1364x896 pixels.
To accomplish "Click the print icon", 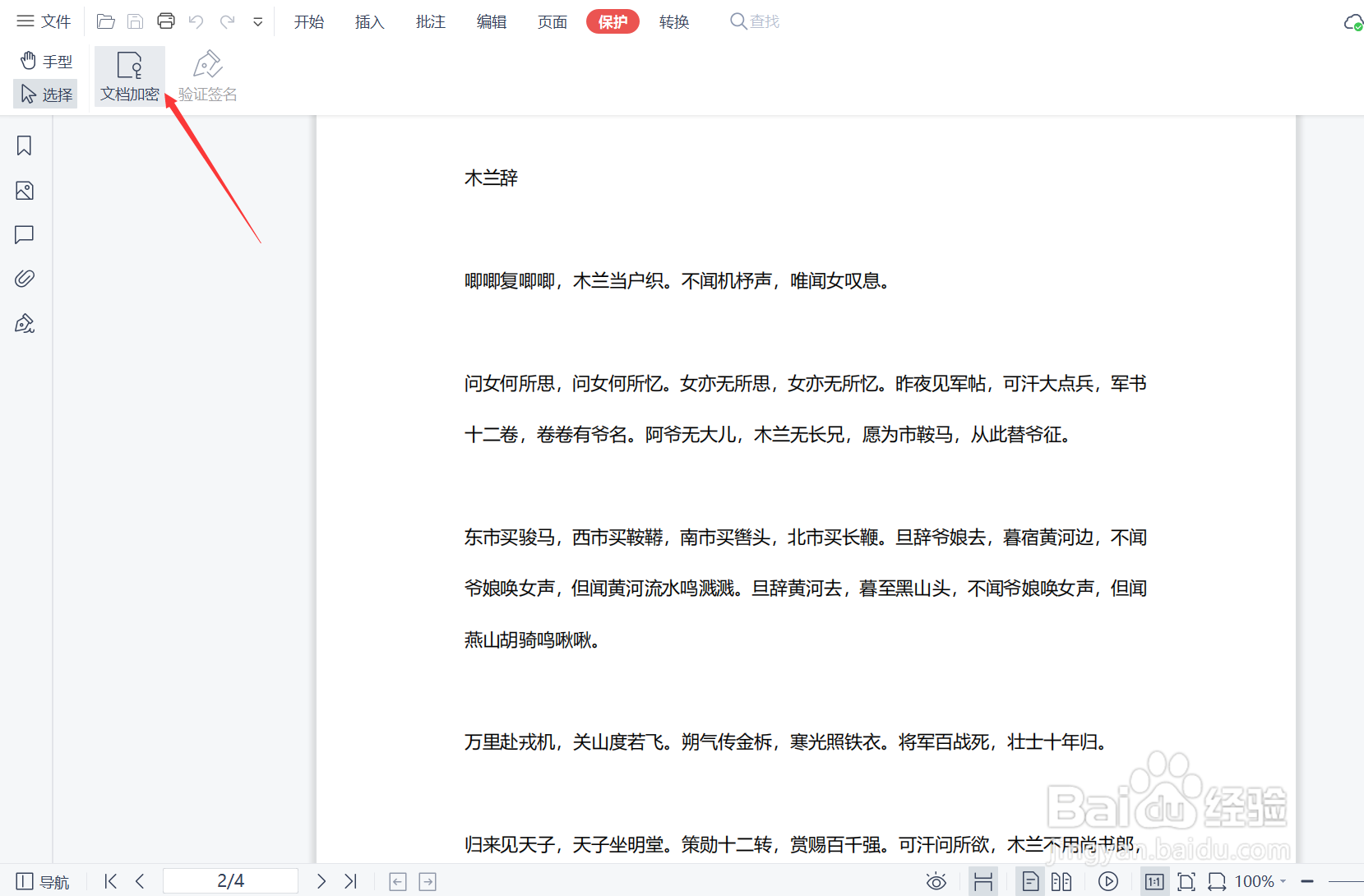I will [166, 21].
